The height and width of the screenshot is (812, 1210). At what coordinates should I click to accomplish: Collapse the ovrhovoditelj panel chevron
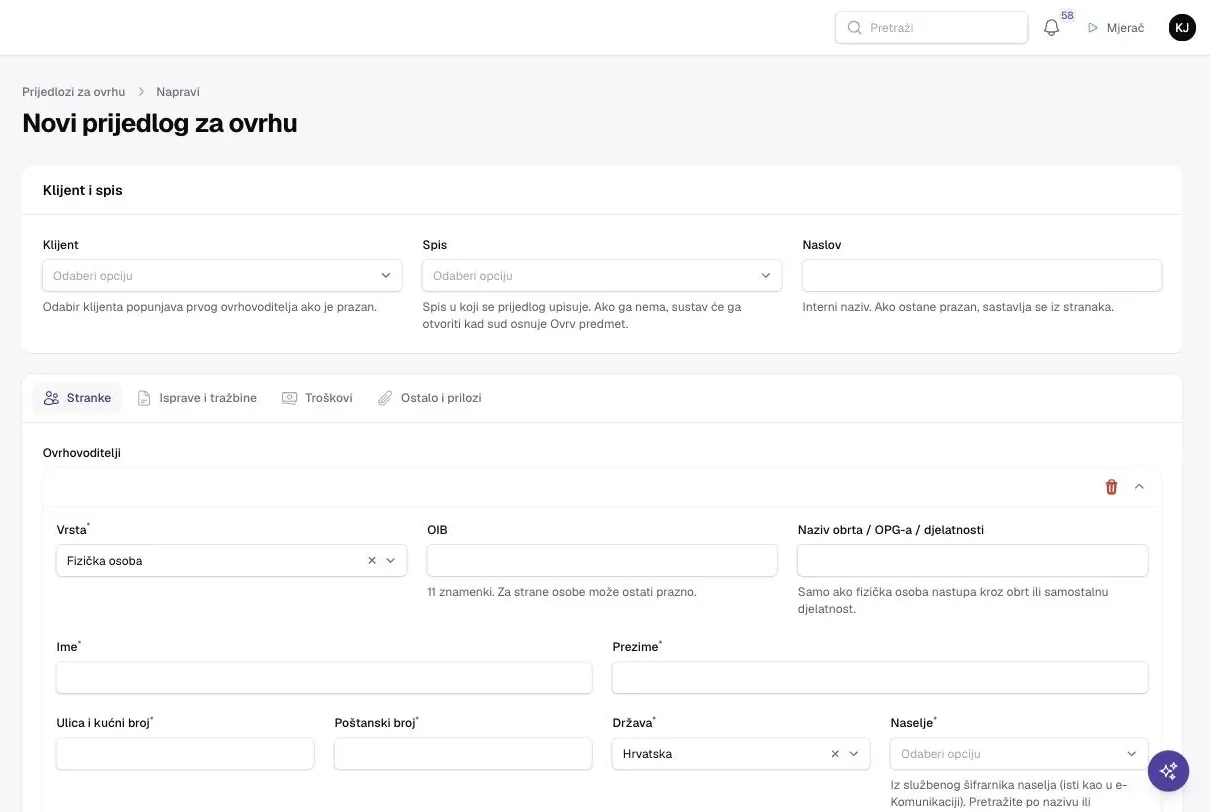1139,487
